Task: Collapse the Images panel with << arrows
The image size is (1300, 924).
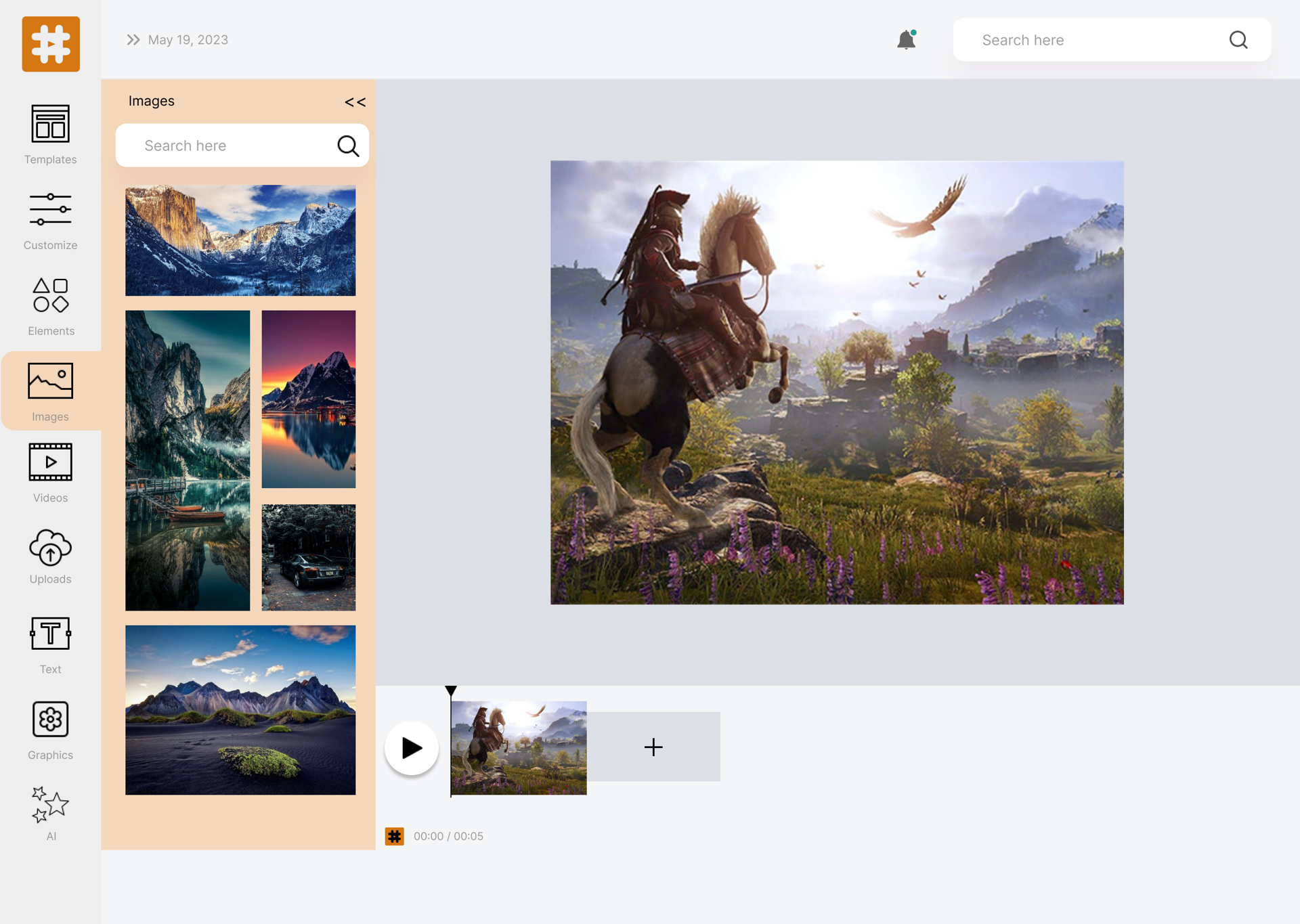Action: (x=355, y=102)
